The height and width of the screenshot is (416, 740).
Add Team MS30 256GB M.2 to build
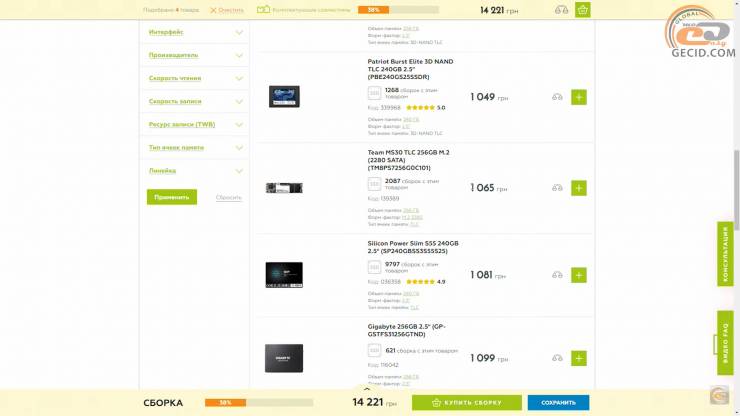point(579,188)
